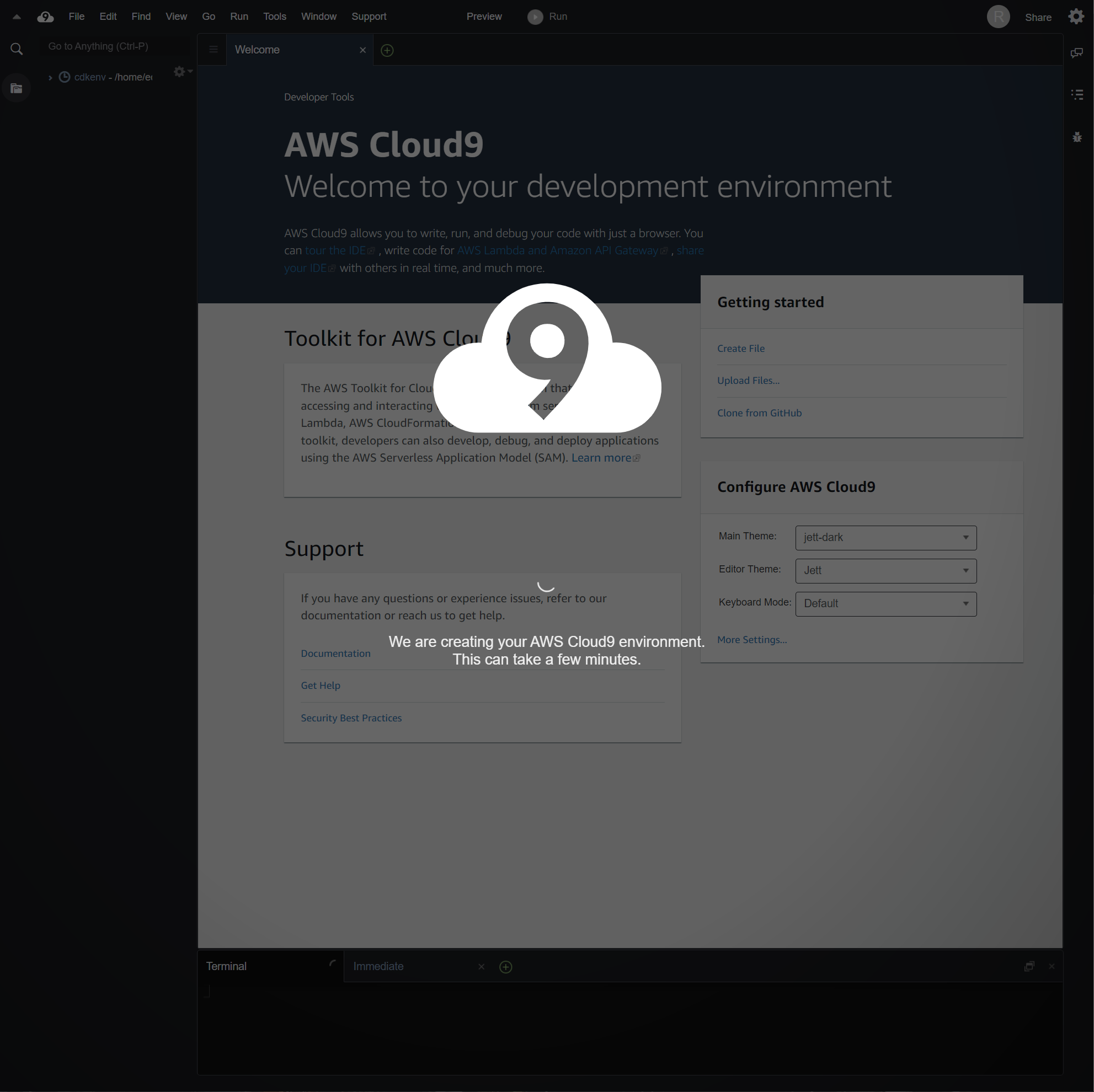Click the tour the IDE link

(339, 250)
